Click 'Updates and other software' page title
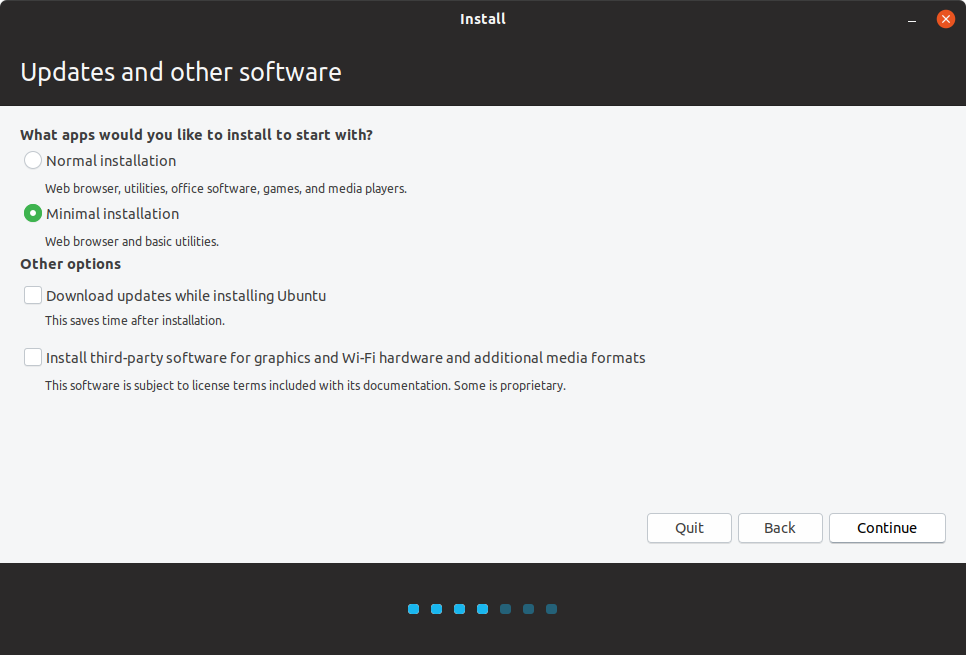The image size is (966, 655). tap(181, 72)
